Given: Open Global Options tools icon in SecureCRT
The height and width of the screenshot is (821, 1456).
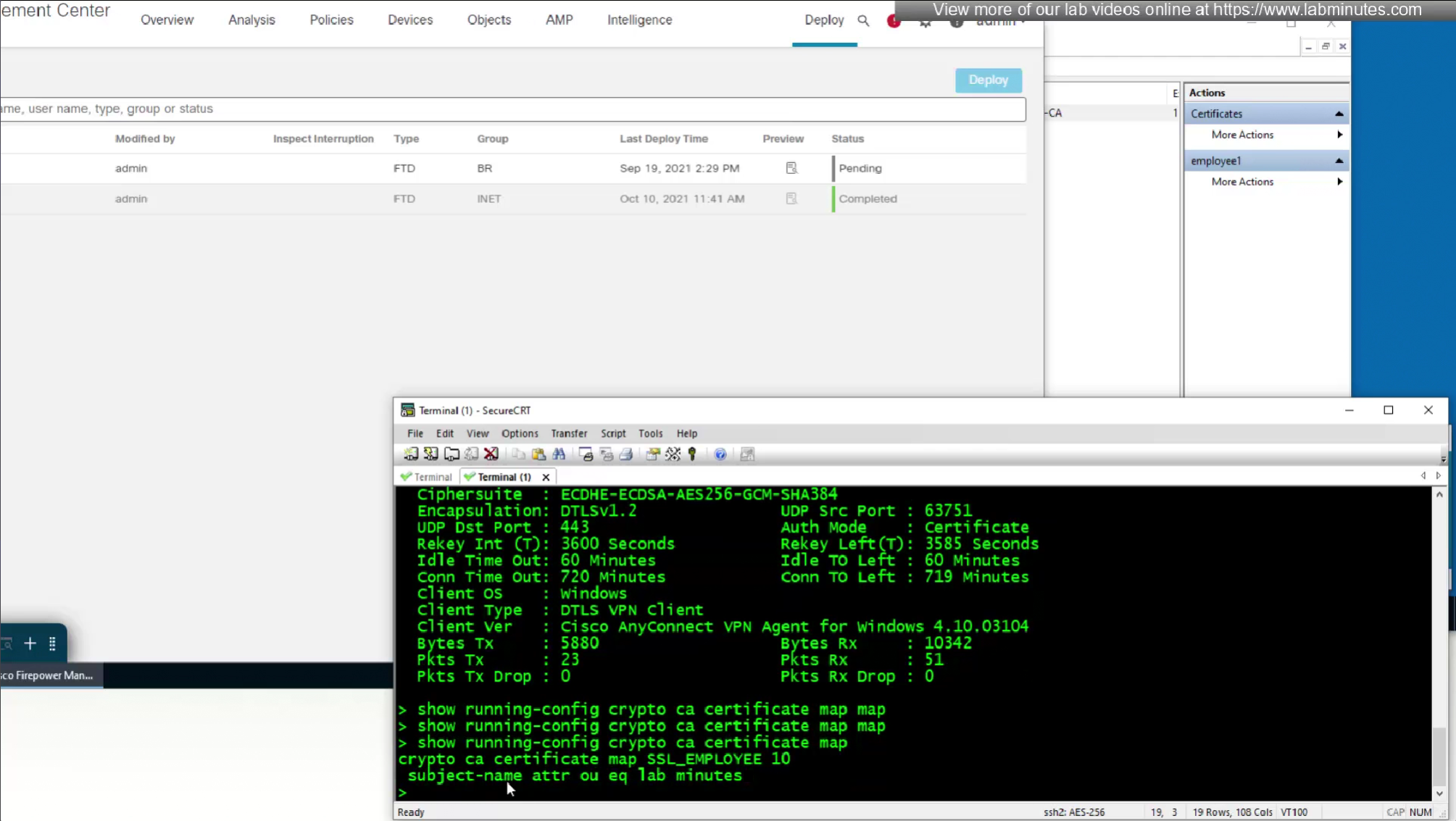Looking at the screenshot, I should coord(673,454).
